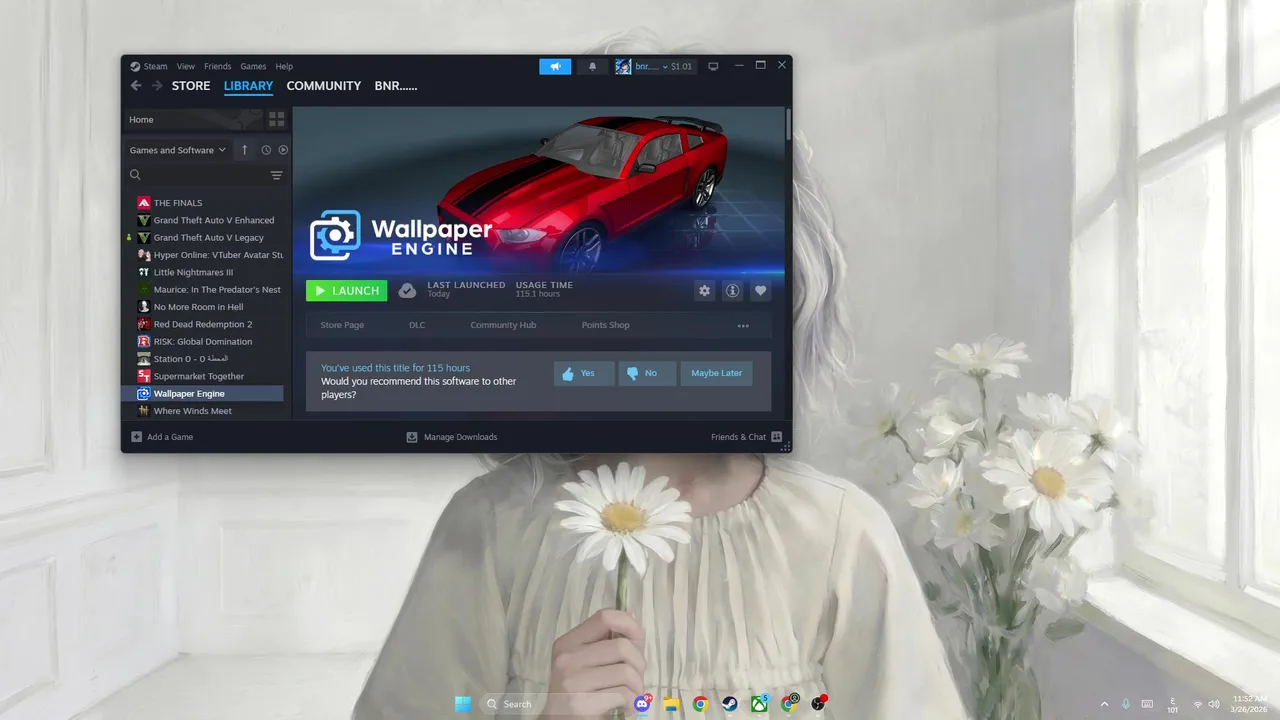Open Windows Start menu

pos(463,704)
